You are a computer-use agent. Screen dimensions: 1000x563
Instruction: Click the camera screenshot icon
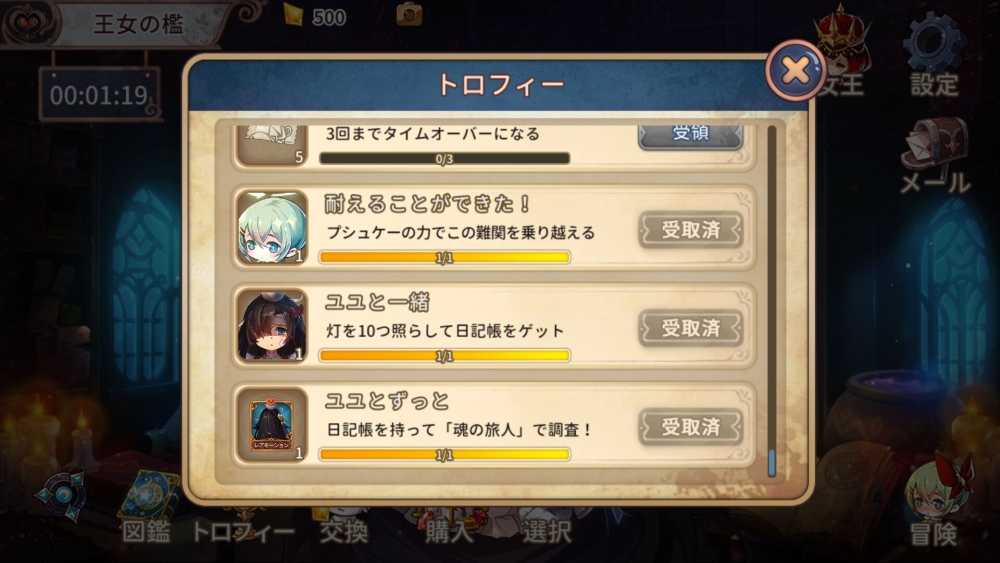coord(409,14)
